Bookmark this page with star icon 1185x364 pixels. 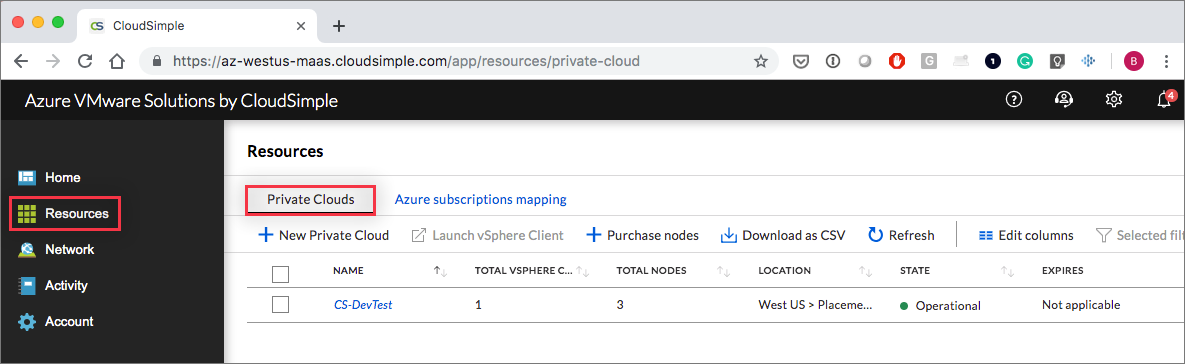tap(760, 61)
